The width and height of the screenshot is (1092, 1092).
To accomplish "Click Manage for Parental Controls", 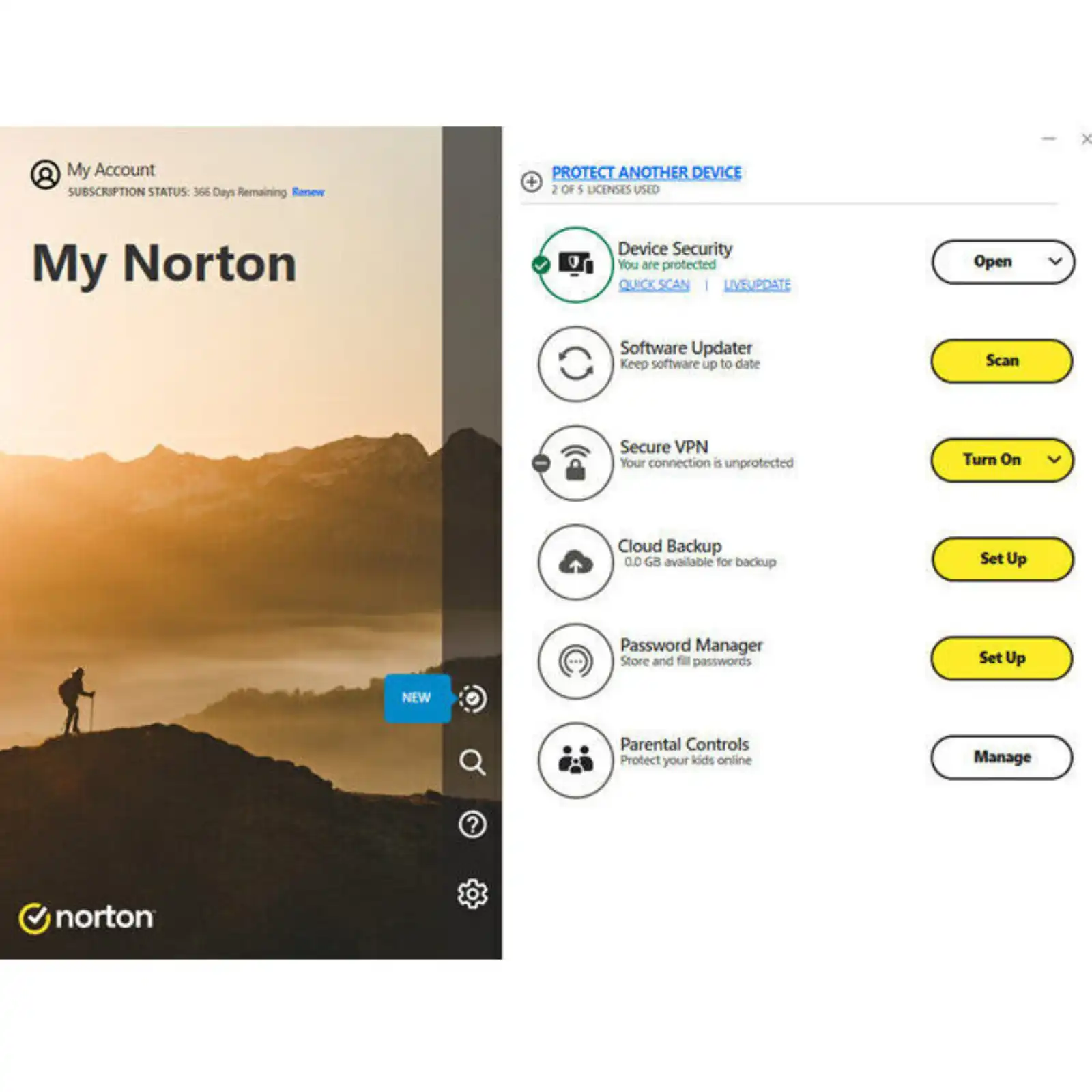I will coord(1002,757).
